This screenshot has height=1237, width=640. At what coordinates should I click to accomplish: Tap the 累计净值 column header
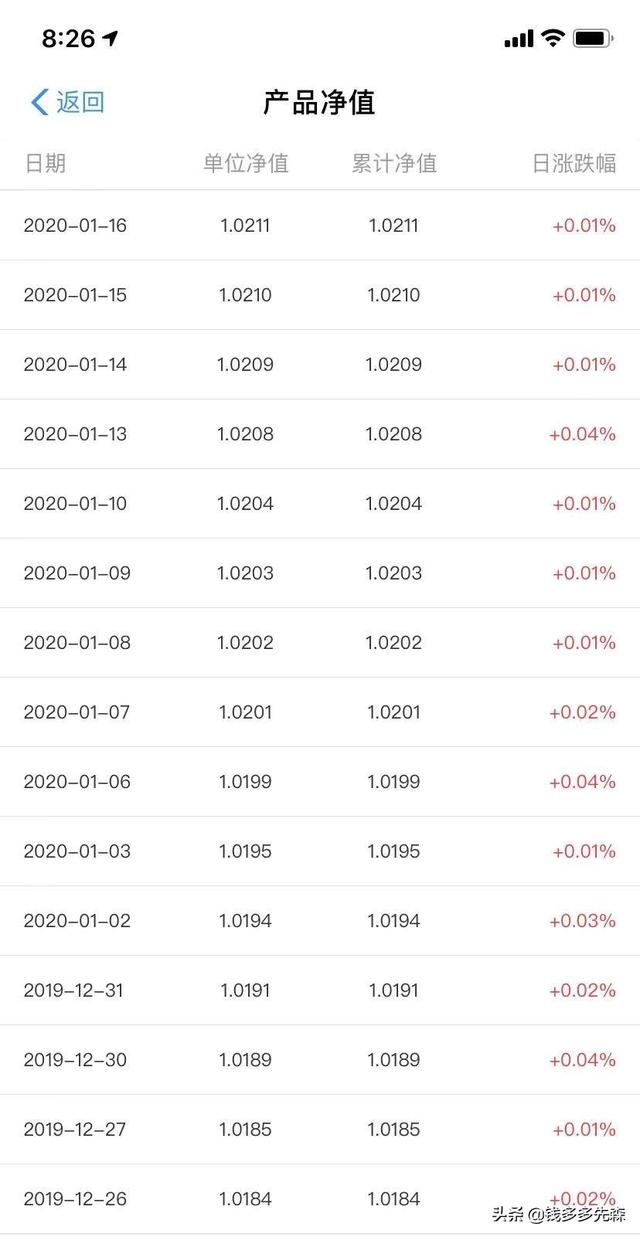tap(394, 163)
